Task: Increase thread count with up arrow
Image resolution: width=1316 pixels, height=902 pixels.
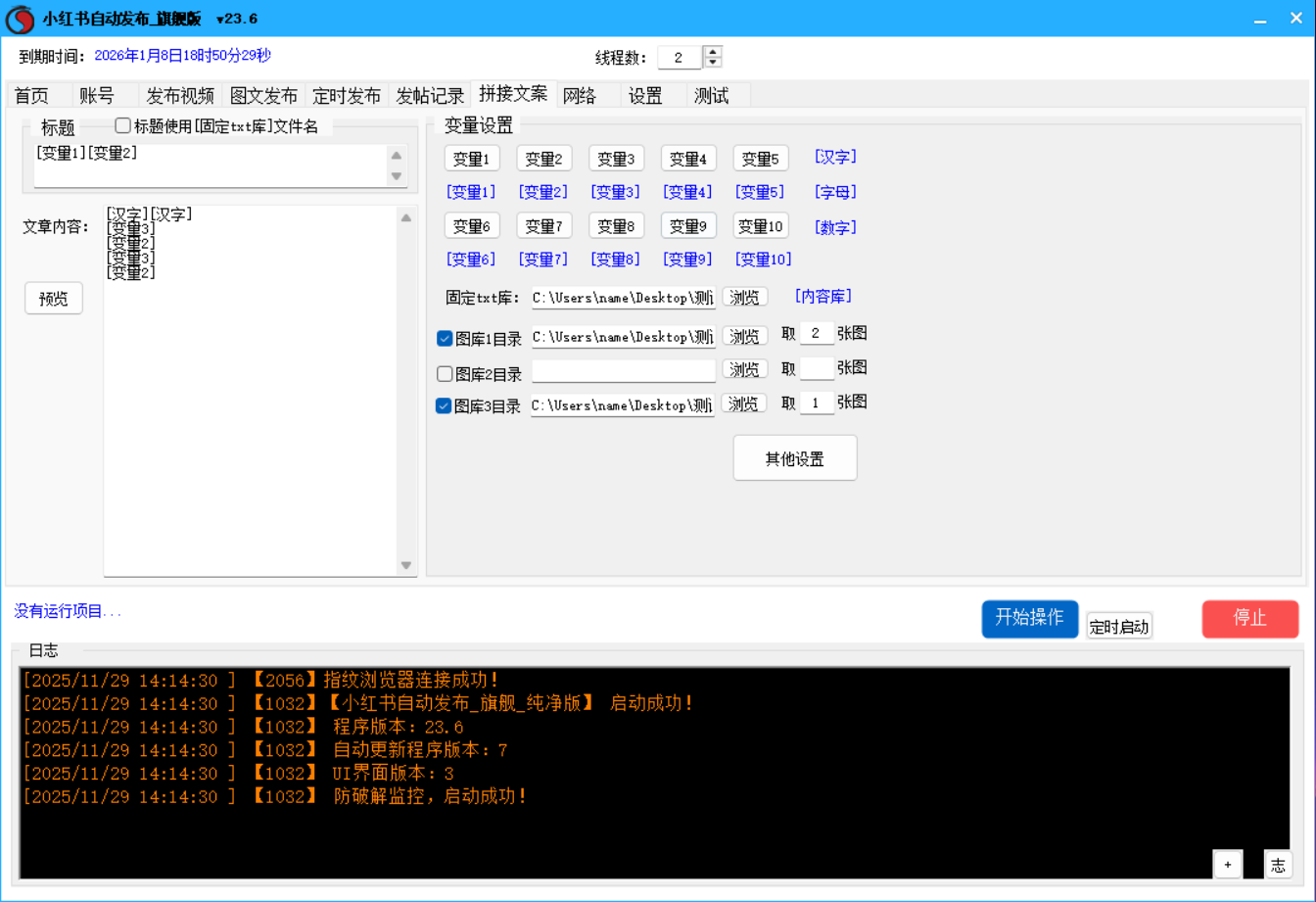Action: tap(713, 52)
